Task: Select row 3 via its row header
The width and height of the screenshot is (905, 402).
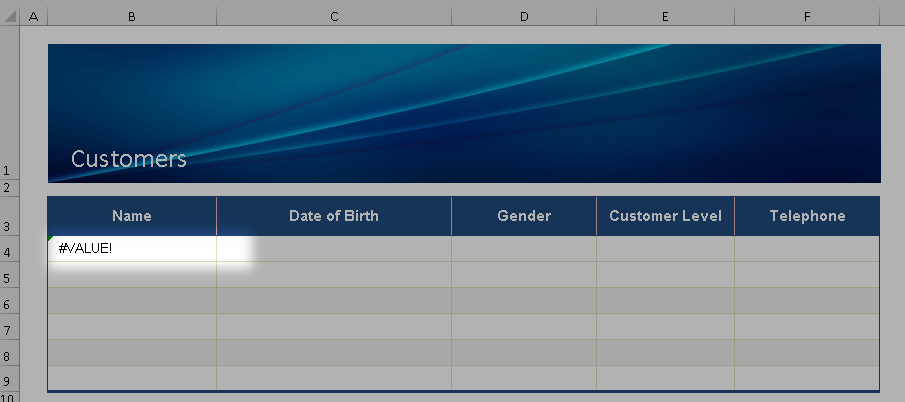Action: click(10, 227)
